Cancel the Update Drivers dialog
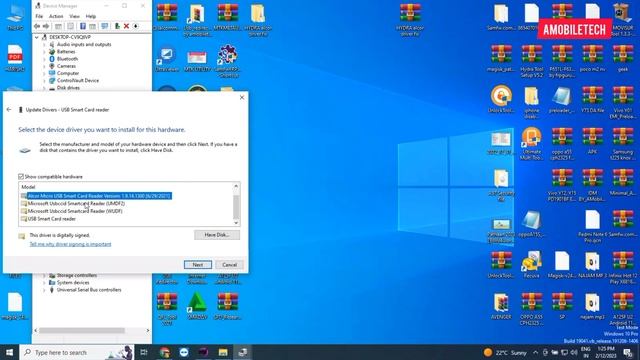The image size is (640, 360). pos(229,264)
